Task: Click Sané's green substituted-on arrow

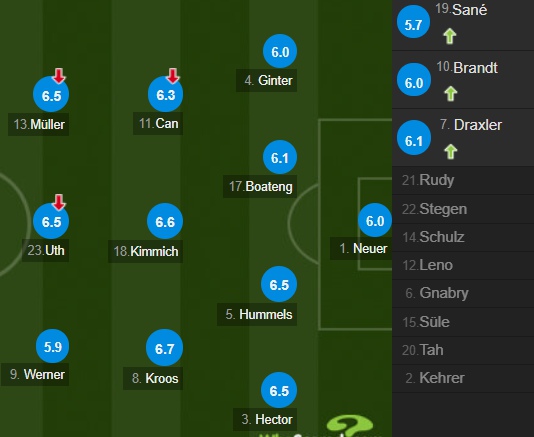Action: (x=450, y=36)
